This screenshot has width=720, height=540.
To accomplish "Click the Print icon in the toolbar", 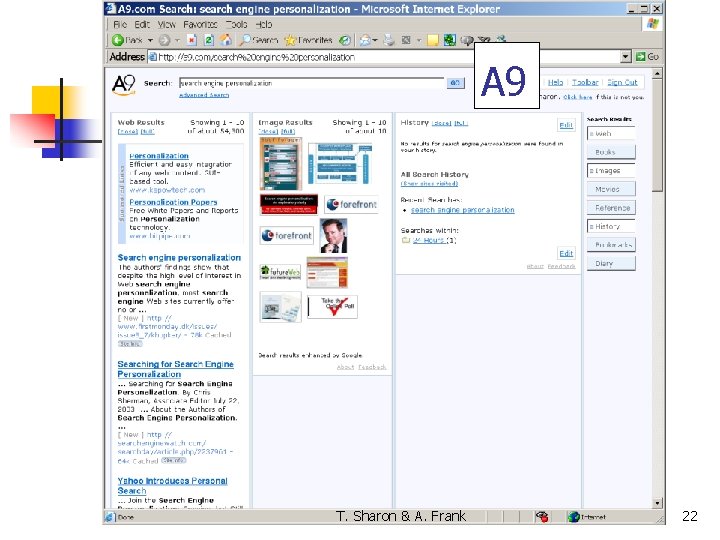I will pyautogui.click(x=389, y=40).
